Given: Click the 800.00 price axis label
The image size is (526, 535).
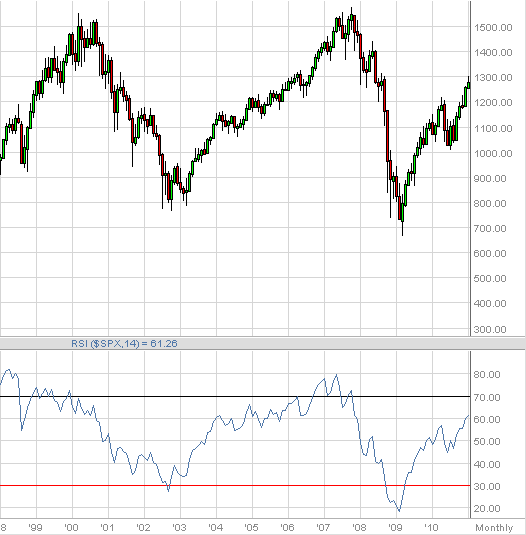Looking at the screenshot, I should point(490,203).
